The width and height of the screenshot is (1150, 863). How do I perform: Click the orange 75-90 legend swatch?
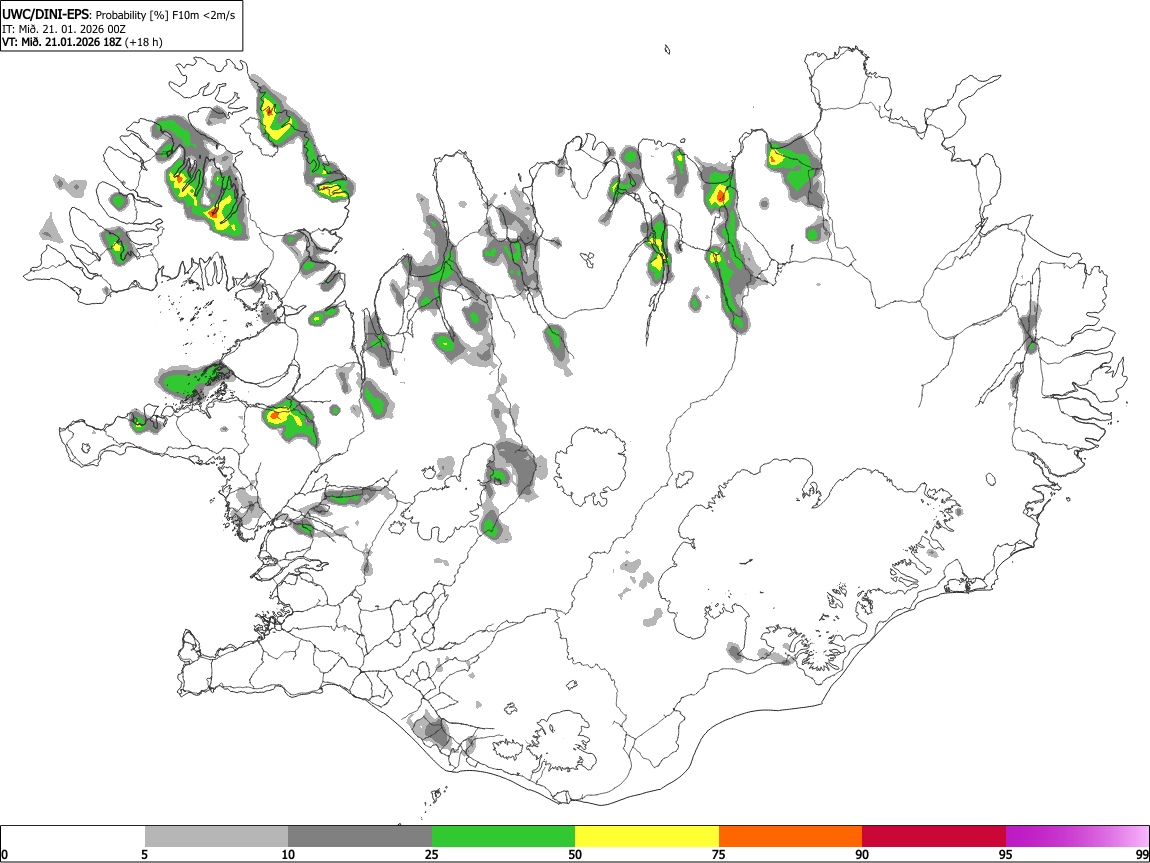tap(790, 837)
